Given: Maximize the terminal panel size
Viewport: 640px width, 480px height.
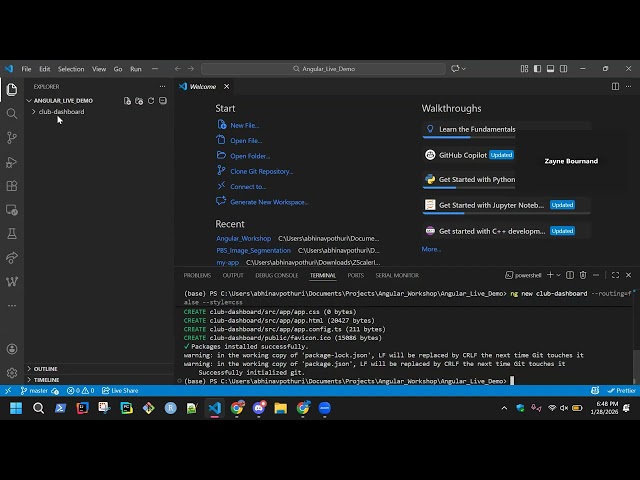Looking at the screenshot, I should click(615, 275).
